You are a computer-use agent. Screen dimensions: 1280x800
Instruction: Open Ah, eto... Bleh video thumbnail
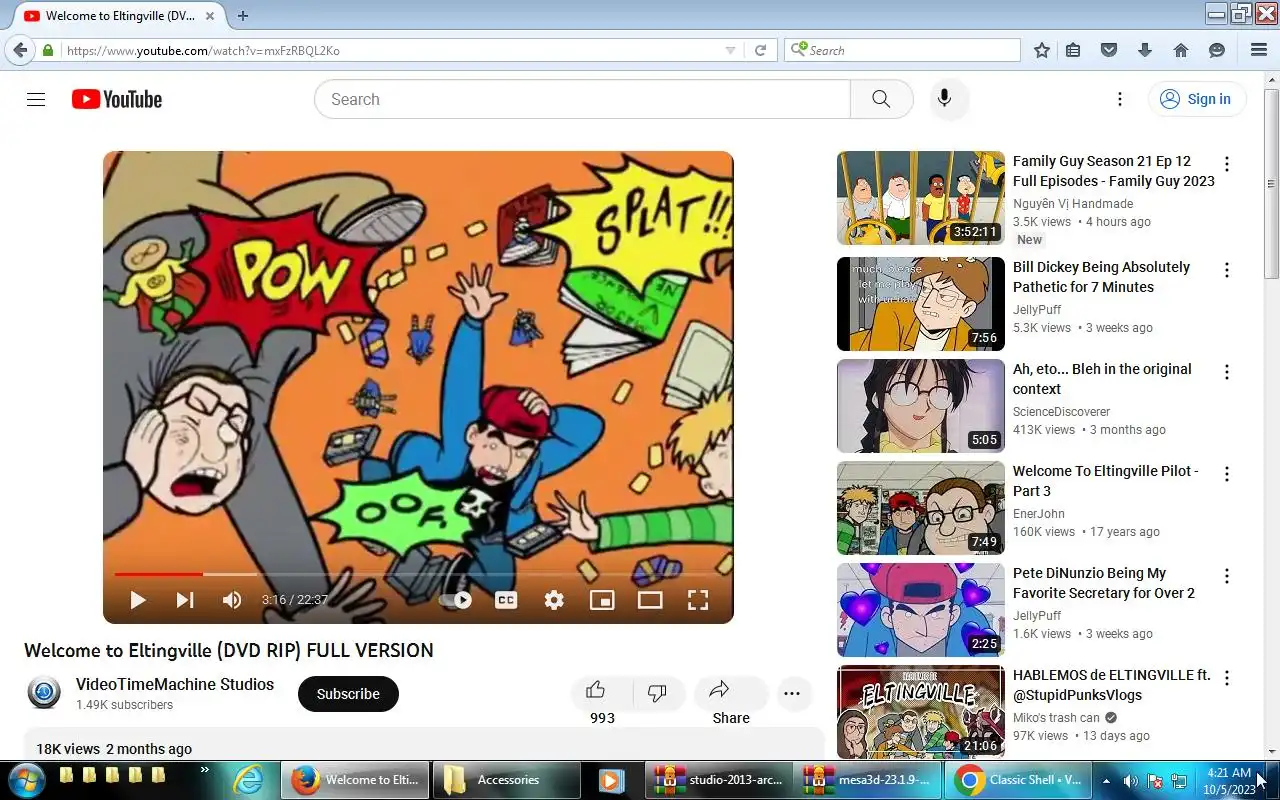coord(921,406)
